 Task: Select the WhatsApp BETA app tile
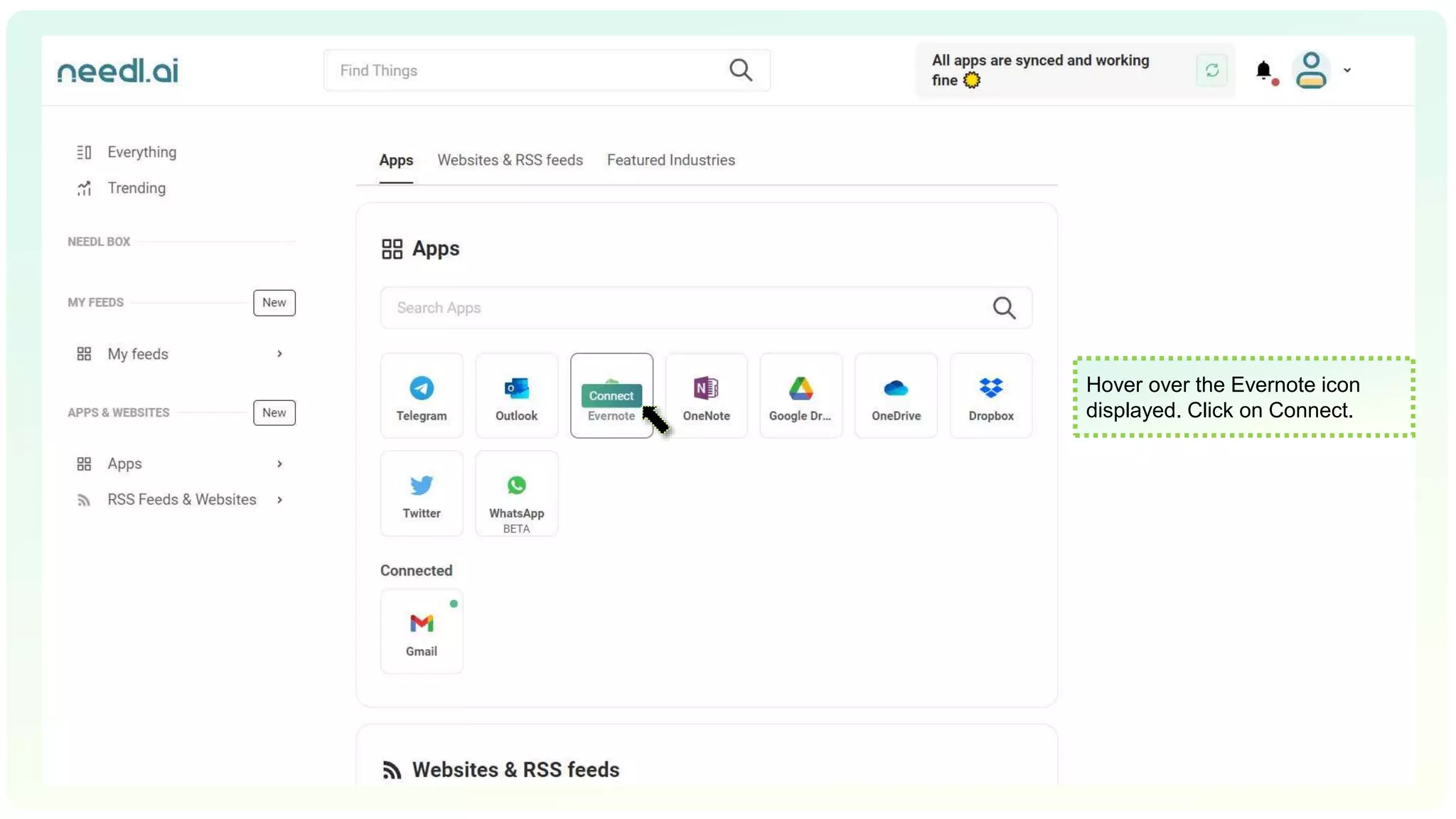click(516, 493)
